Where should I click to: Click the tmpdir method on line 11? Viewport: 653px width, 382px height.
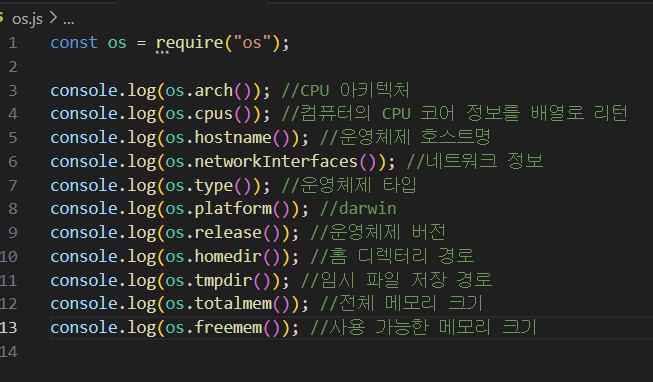tap(223, 281)
